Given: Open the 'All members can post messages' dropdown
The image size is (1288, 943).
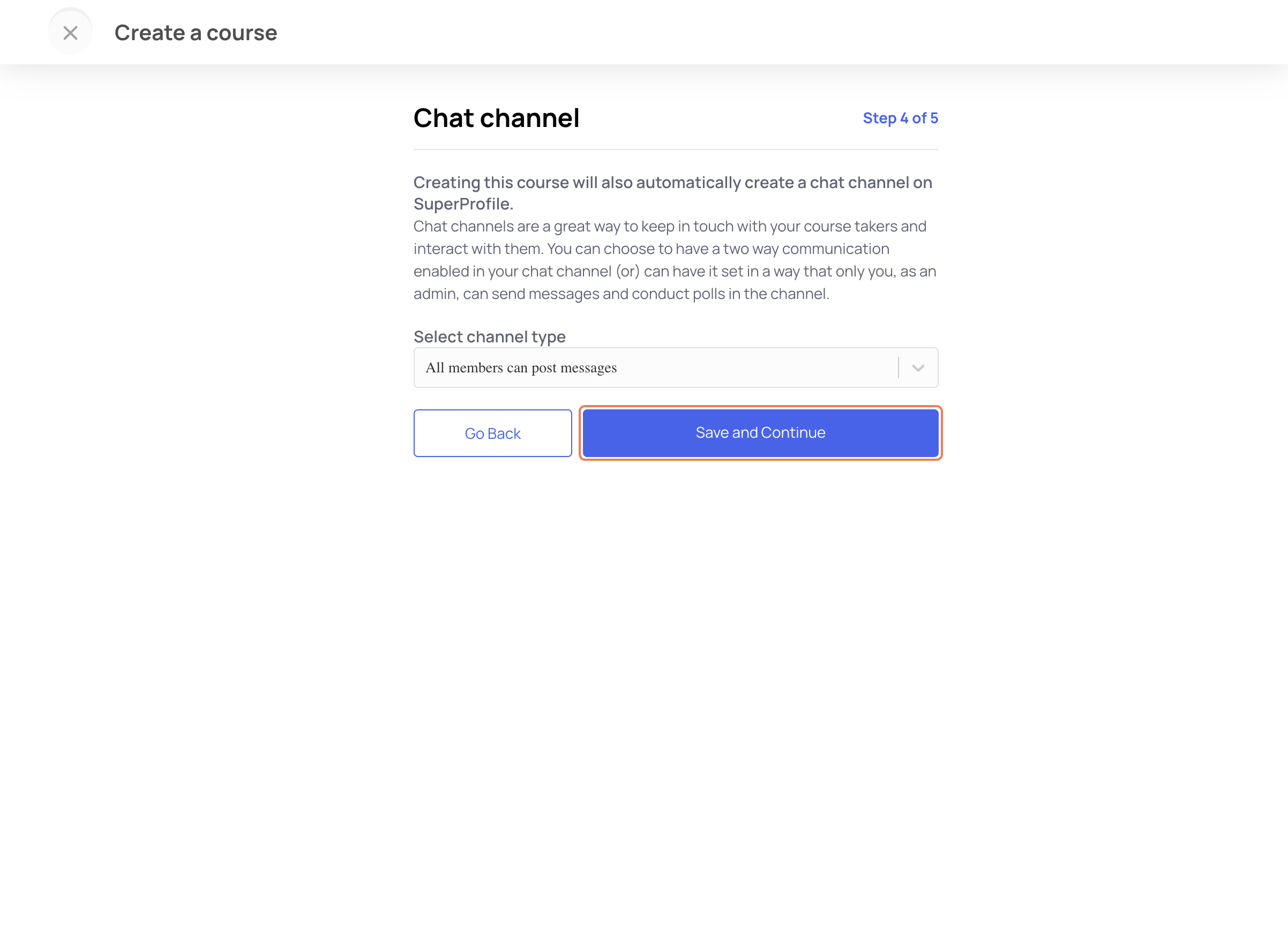Looking at the screenshot, I should coord(676,368).
